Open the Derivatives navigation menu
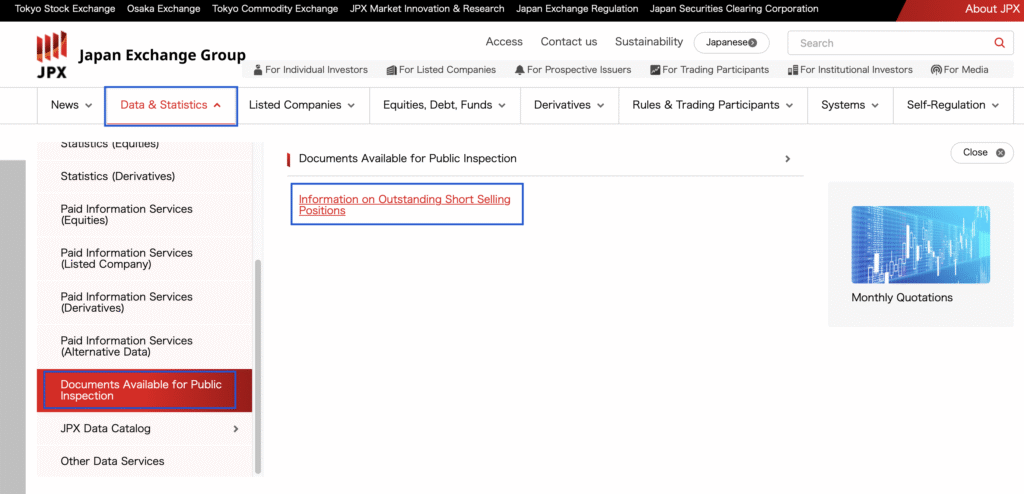The image size is (1024, 494). (x=569, y=105)
